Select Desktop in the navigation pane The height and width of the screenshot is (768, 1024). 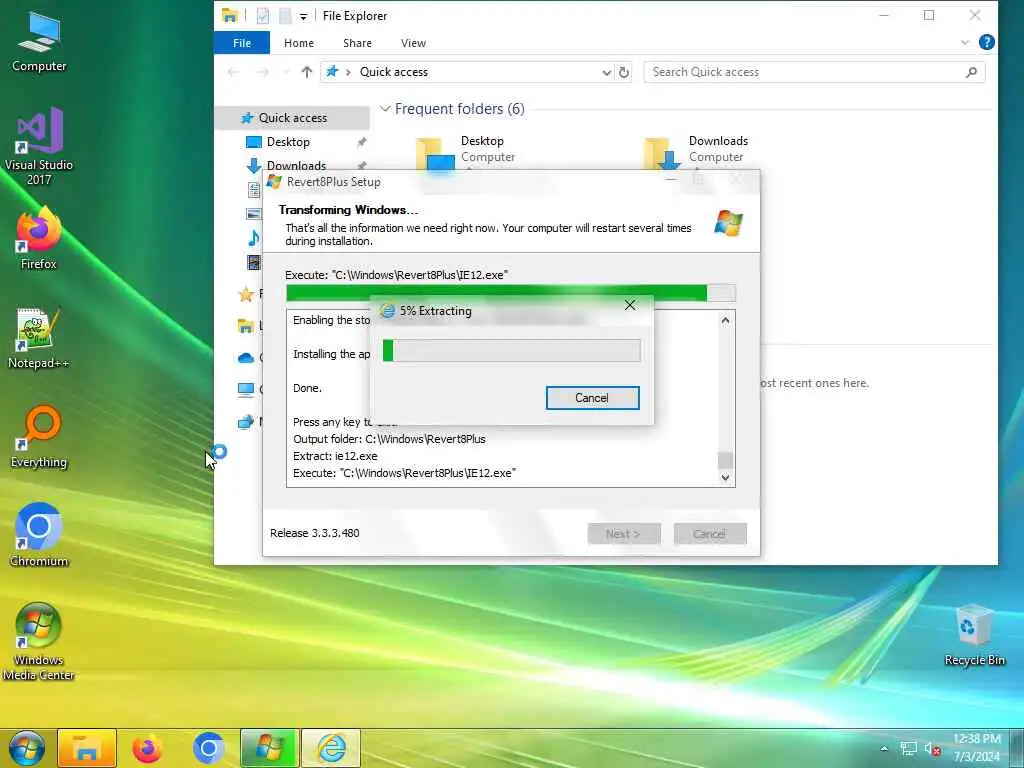[287, 142]
